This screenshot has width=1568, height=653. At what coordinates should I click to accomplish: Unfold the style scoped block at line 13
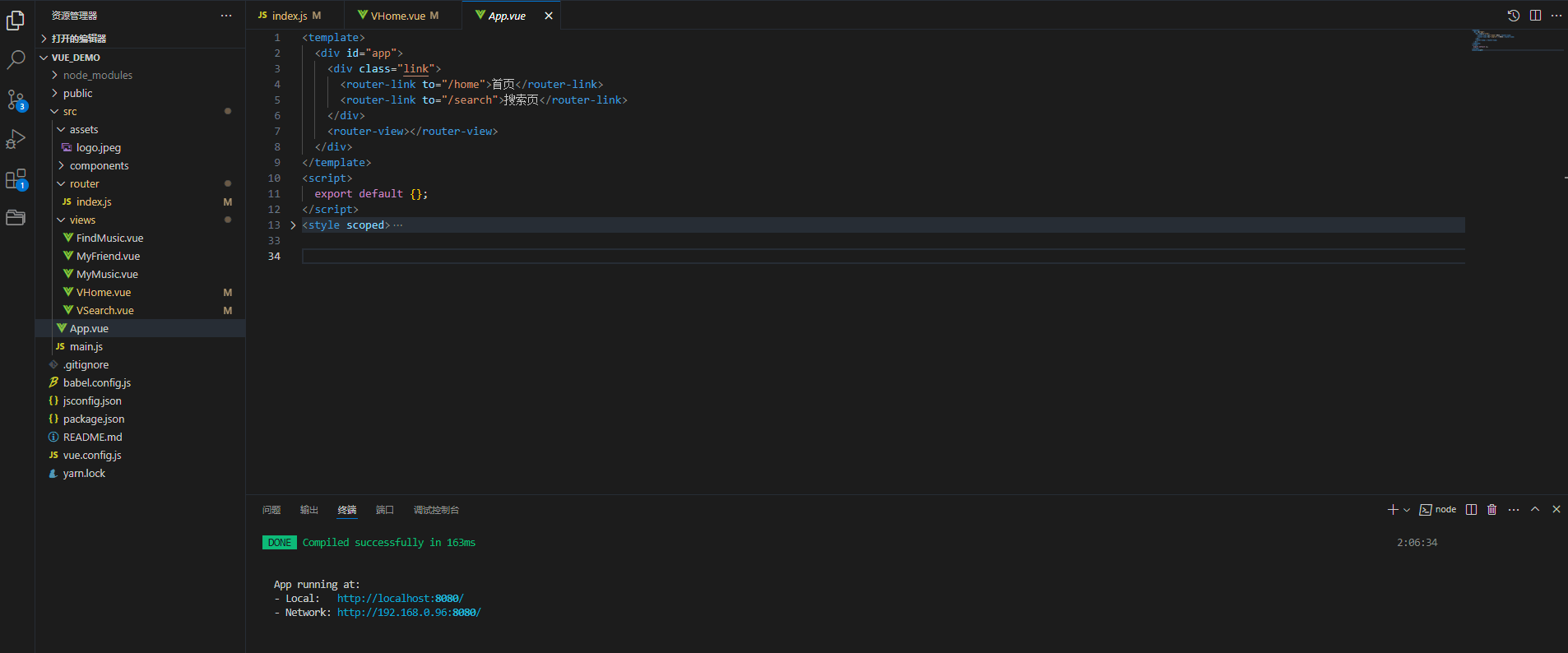coord(293,225)
